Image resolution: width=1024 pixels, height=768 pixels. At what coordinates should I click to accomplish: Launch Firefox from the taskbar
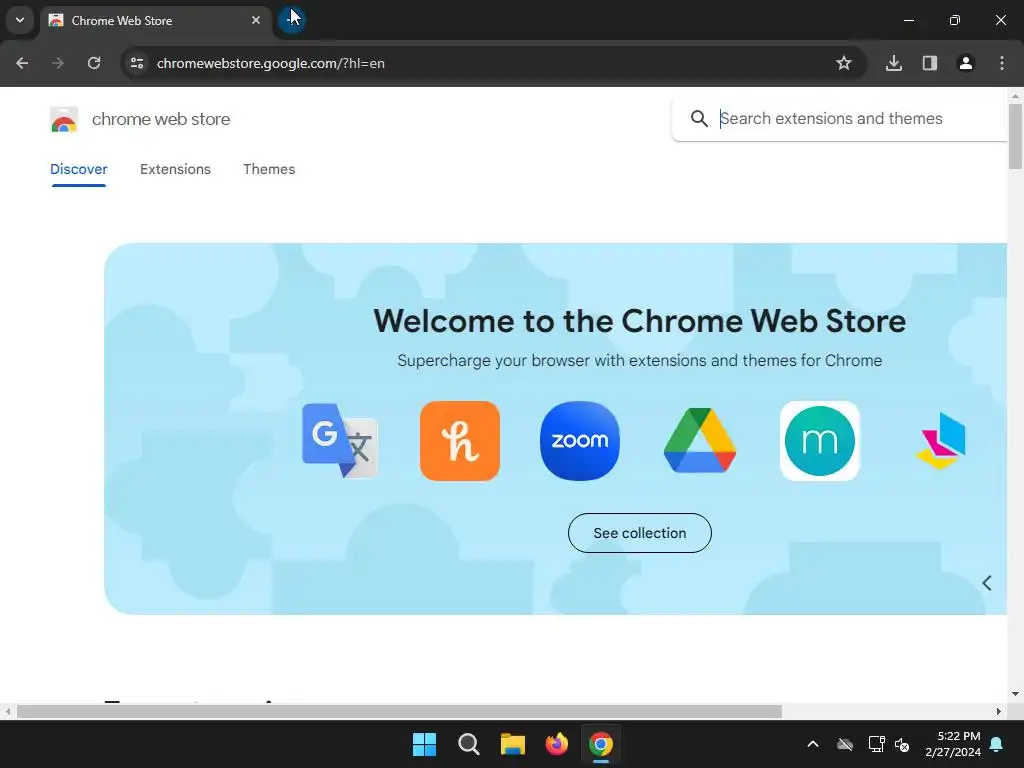click(x=556, y=744)
